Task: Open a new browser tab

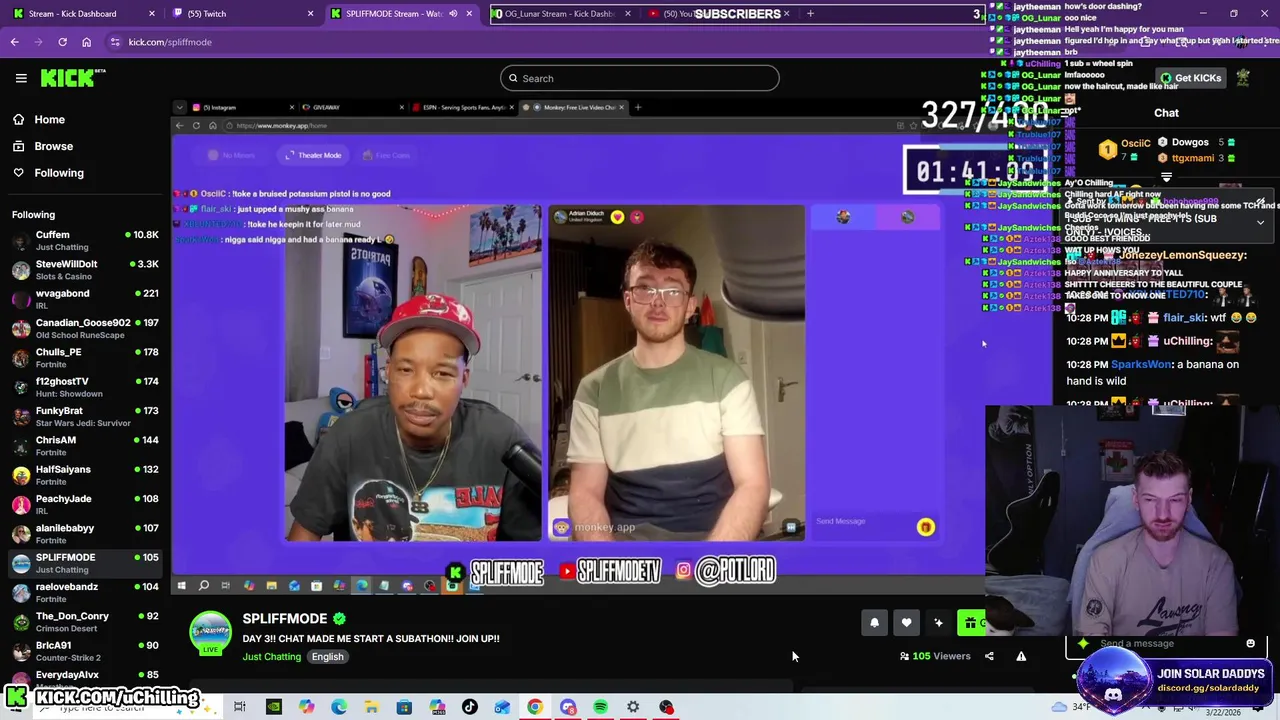Action: (x=810, y=14)
